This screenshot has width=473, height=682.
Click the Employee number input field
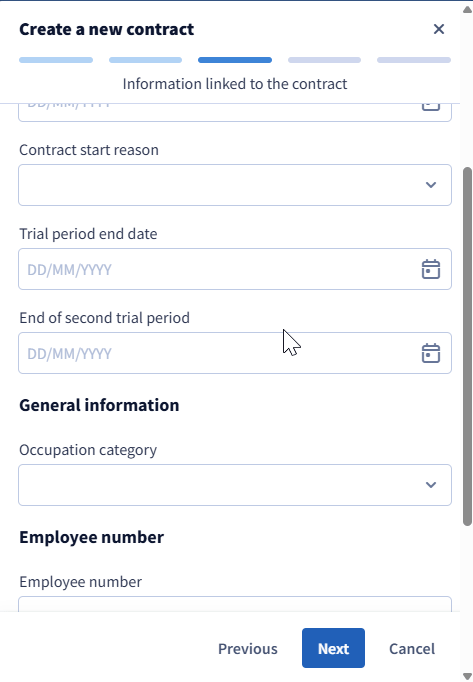click(235, 604)
